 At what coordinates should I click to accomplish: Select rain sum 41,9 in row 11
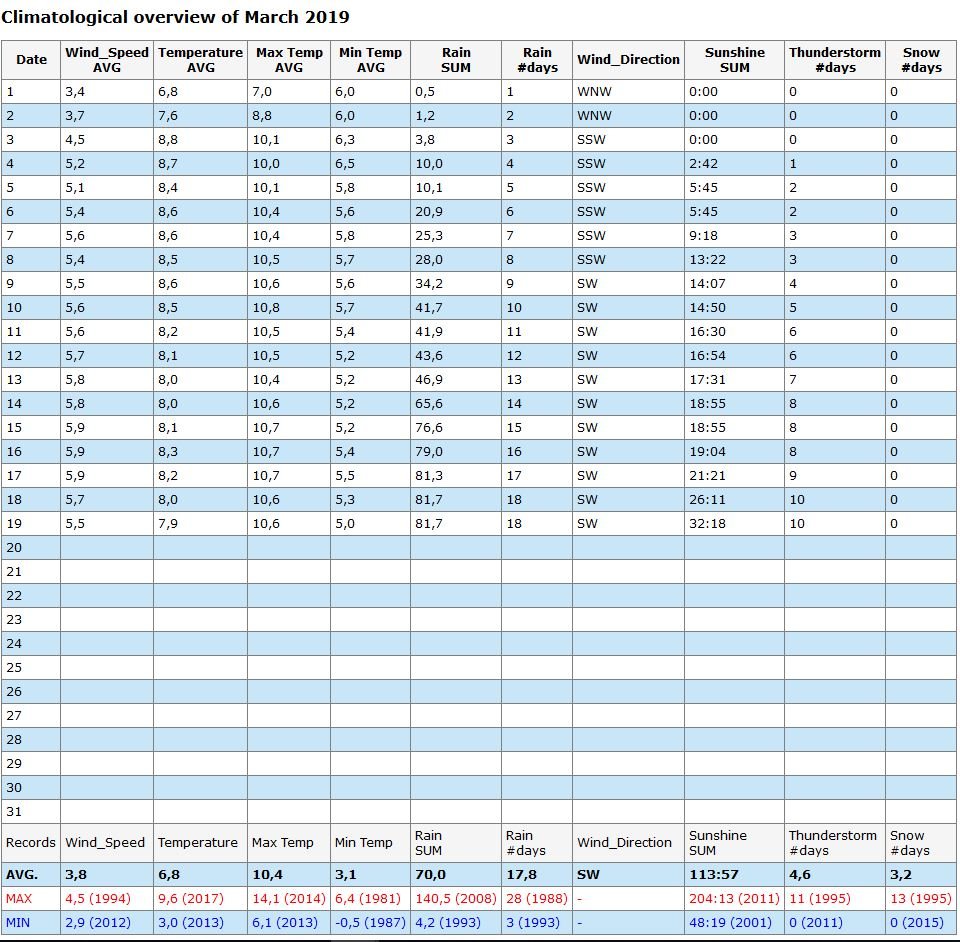[x=429, y=332]
